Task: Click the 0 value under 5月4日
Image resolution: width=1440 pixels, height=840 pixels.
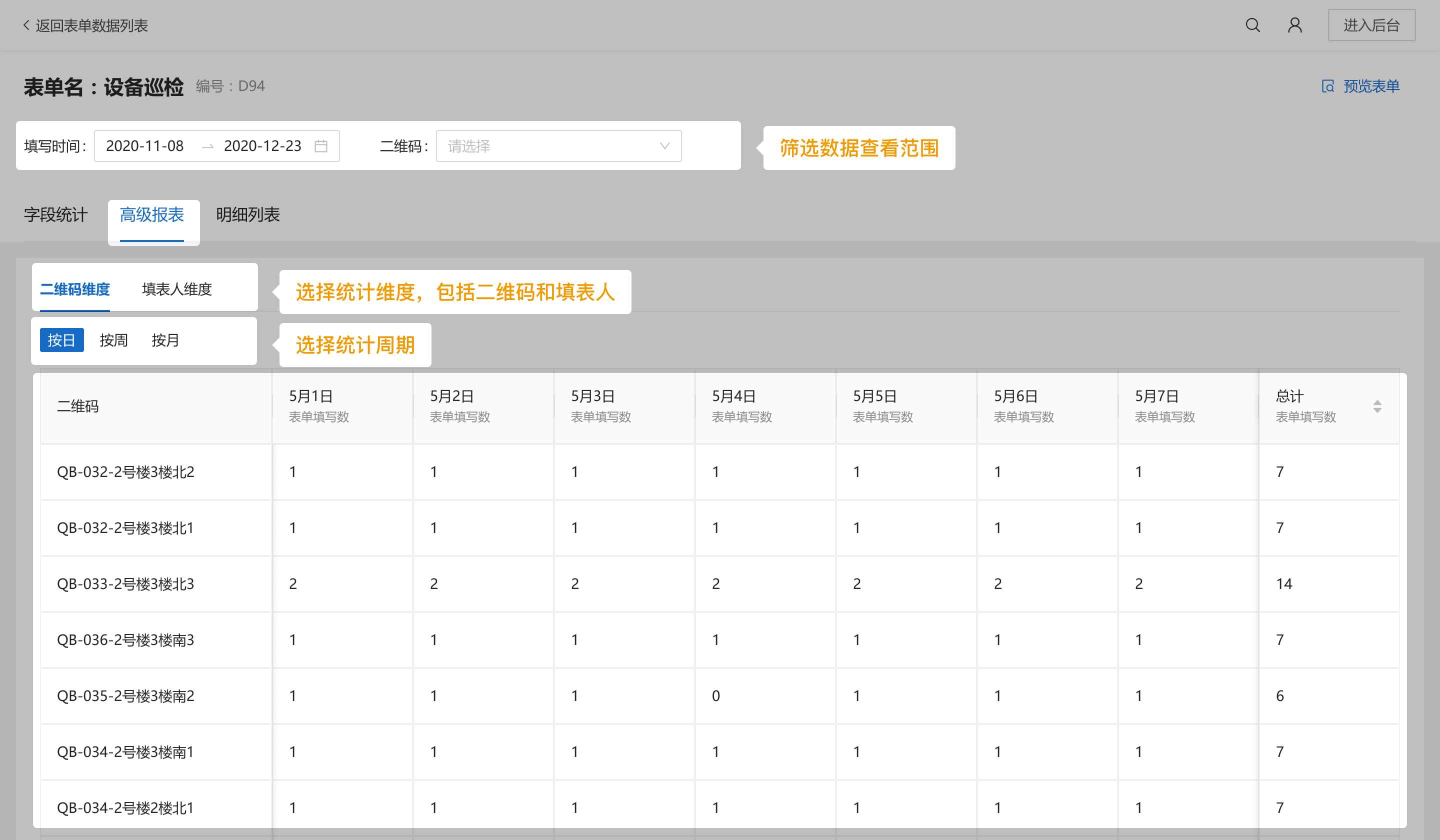Action: point(716,696)
